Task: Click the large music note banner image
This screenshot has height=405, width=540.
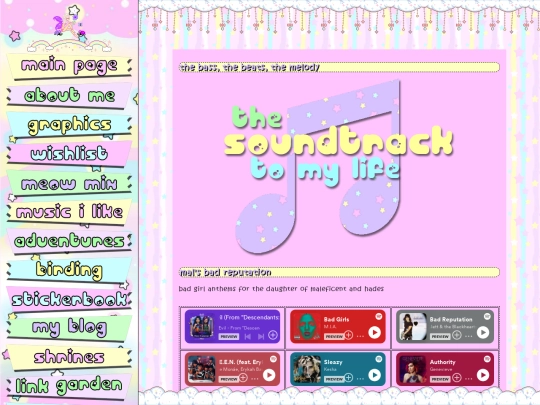Action: pyautogui.click(x=339, y=167)
